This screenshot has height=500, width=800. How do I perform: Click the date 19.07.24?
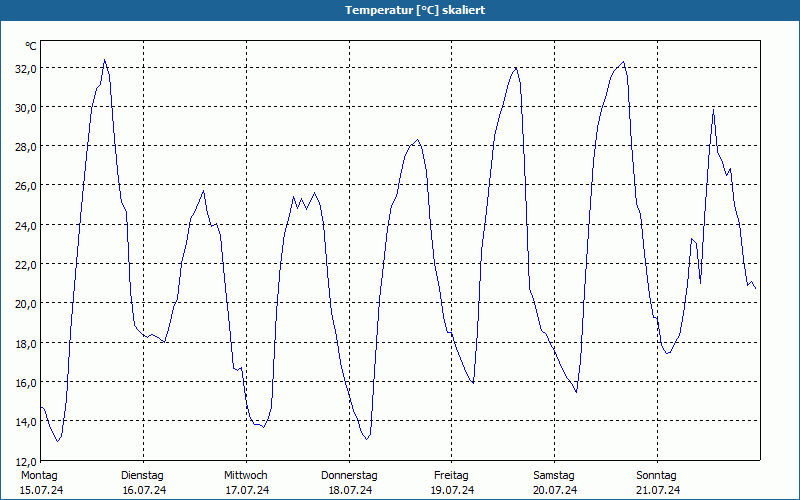[453, 490]
